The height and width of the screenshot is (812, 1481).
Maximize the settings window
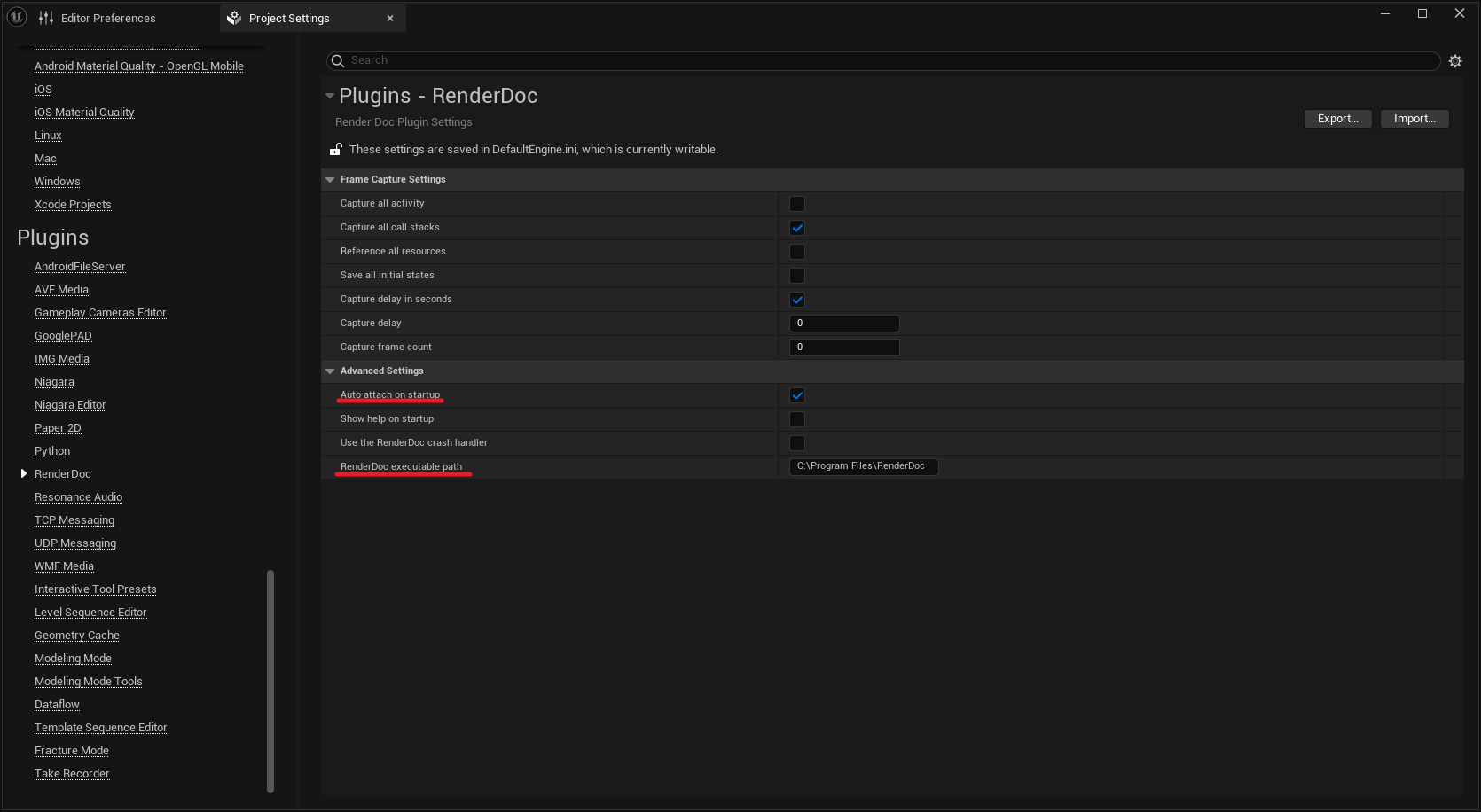click(x=1422, y=13)
